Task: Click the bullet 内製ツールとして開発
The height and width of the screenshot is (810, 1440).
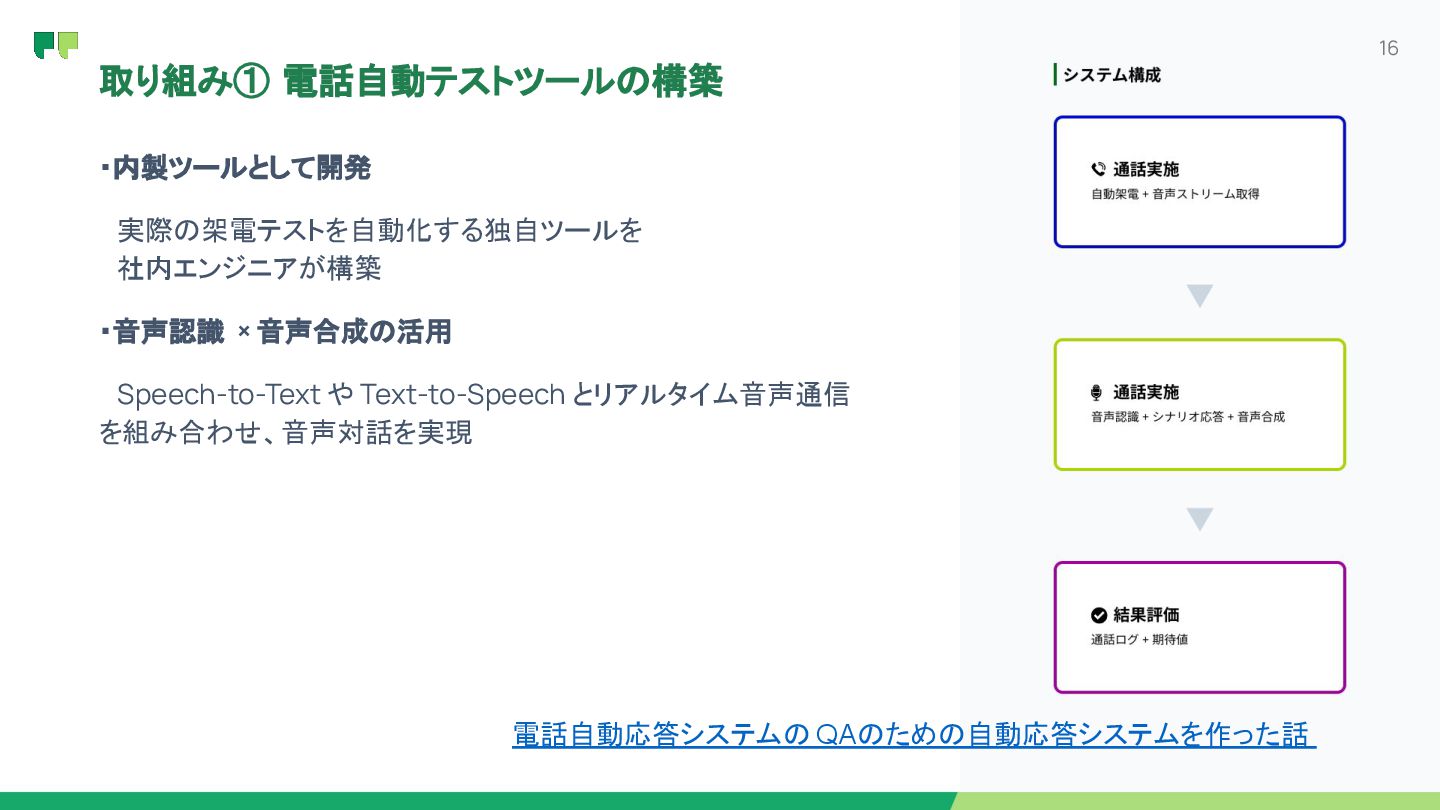Action: (235, 168)
